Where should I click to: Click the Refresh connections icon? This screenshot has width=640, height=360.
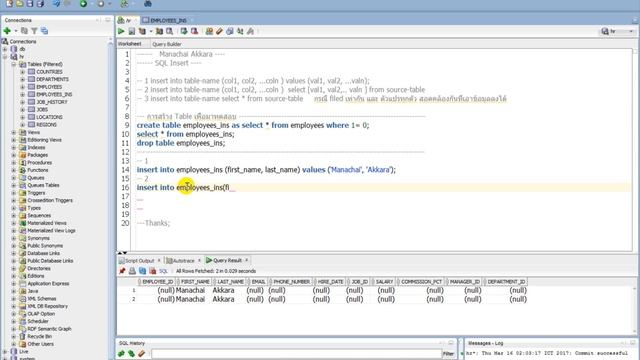[x=24, y=31]
